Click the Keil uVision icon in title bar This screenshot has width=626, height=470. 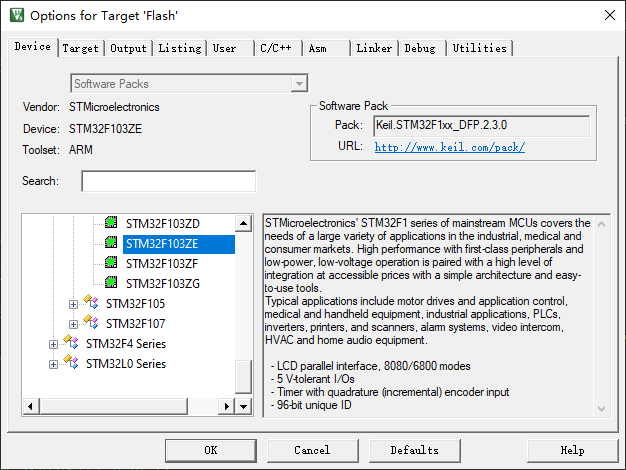tap(17, 15)
